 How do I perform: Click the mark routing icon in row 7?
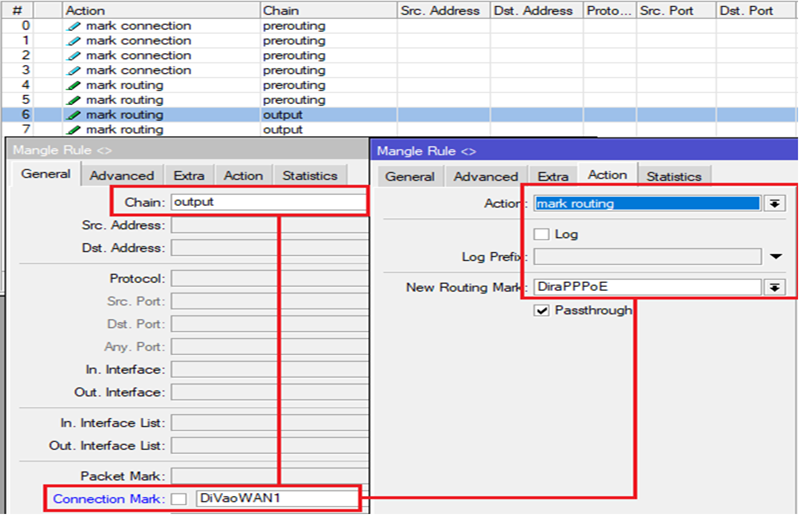73,130
